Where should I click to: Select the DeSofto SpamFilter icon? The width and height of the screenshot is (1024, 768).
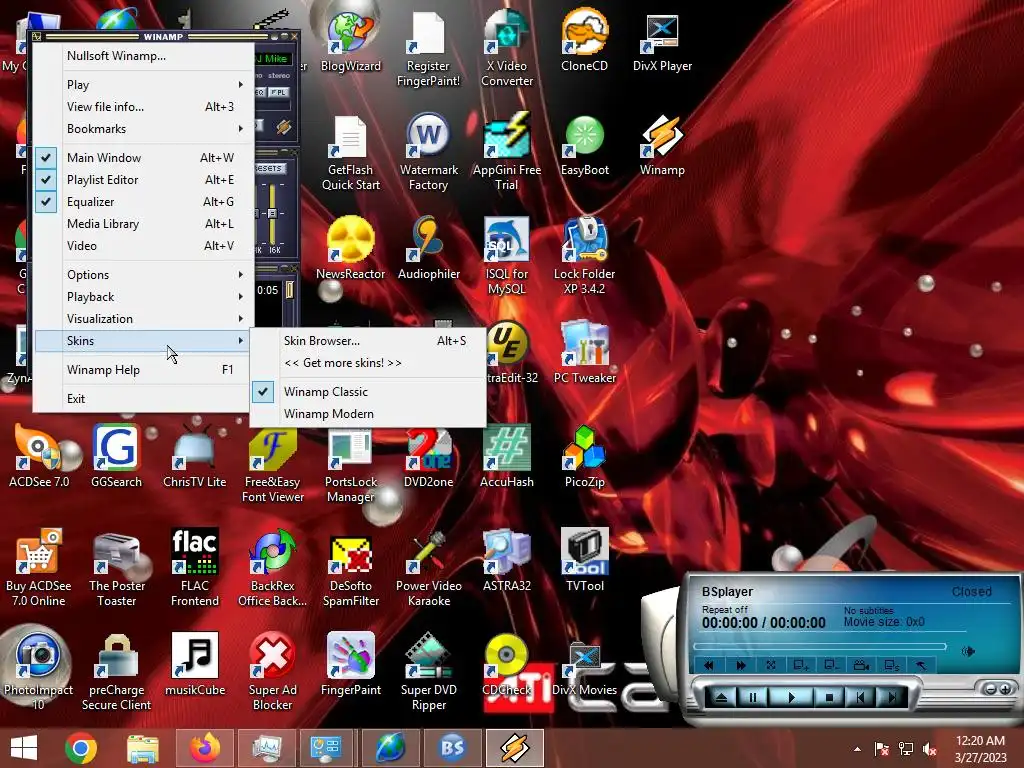tap(351, 568)
